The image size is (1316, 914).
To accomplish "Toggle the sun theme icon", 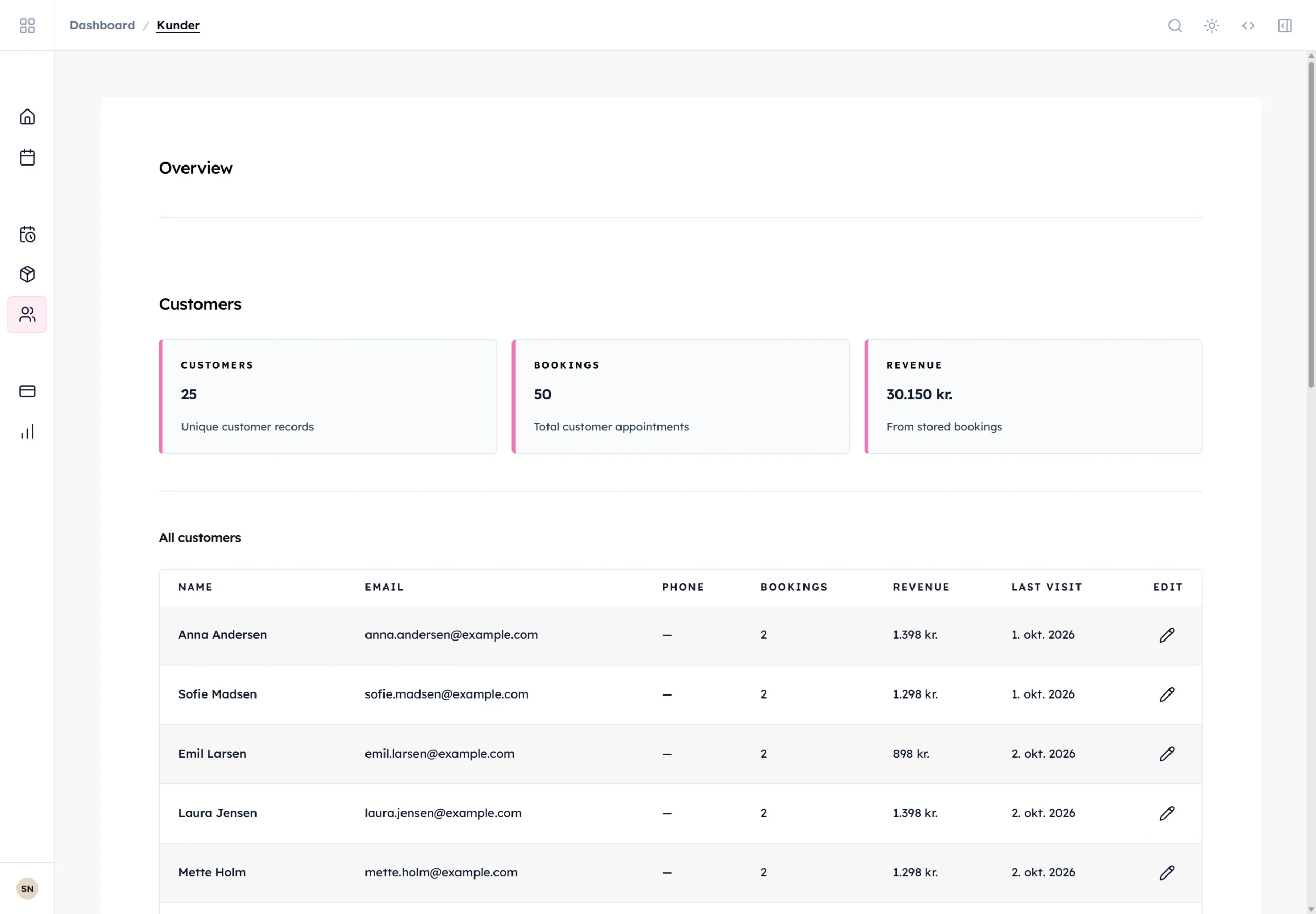I will point(1212,25).
